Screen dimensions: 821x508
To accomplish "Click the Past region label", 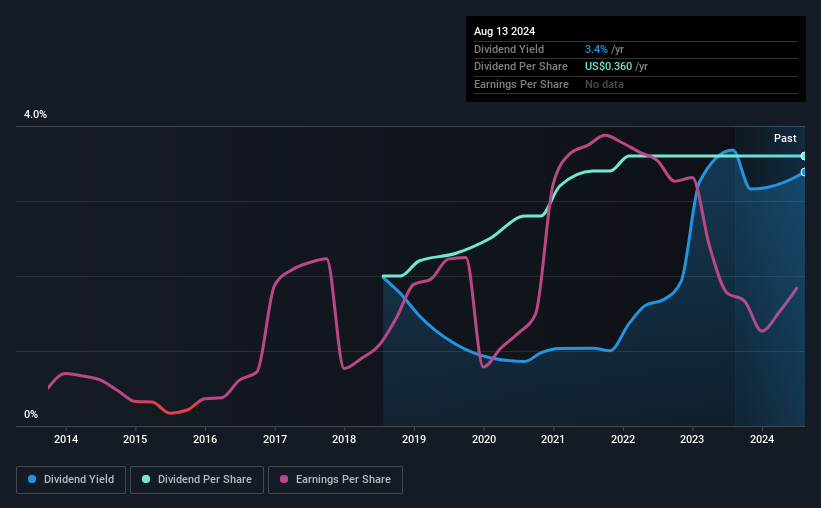I will point(785,138).
